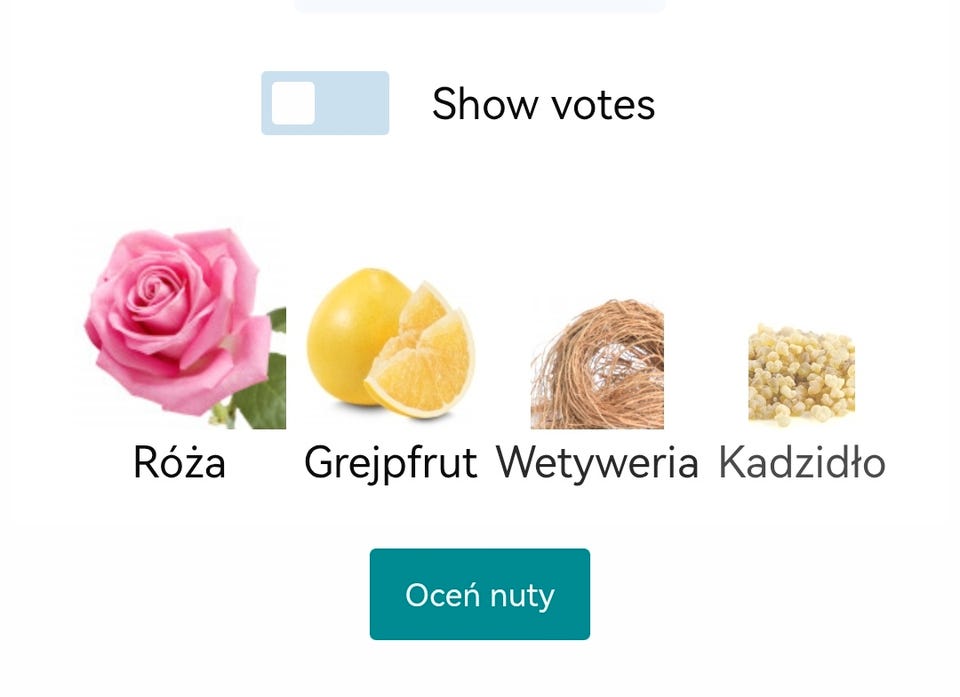
Task: Open the 'Róża' note link
Action: click(180, 463)
